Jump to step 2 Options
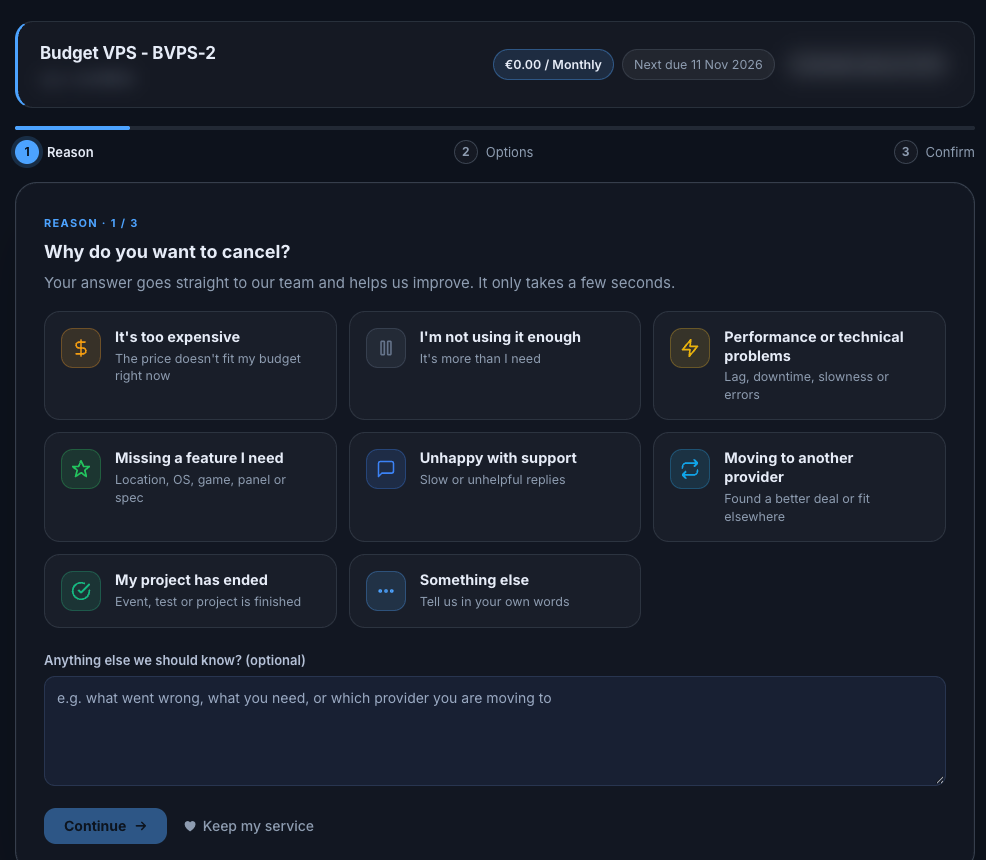This screenshot has height=860, width=986. pos(494,152)
